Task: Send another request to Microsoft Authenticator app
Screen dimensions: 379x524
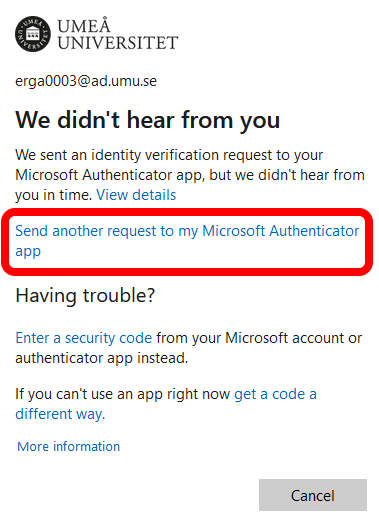Action: coord(187,241)
